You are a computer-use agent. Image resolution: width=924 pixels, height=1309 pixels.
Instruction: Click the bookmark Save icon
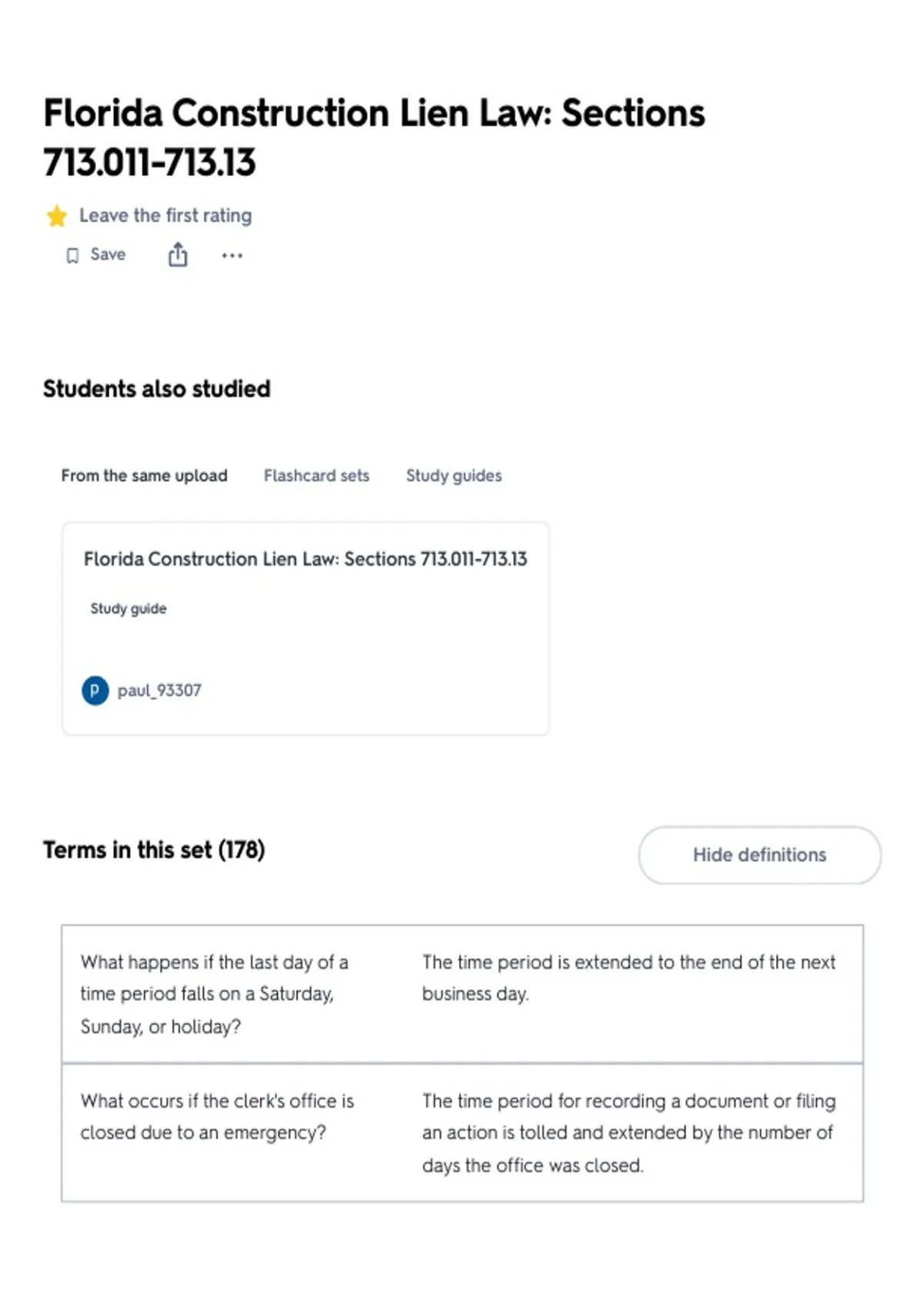click(72, 256)
